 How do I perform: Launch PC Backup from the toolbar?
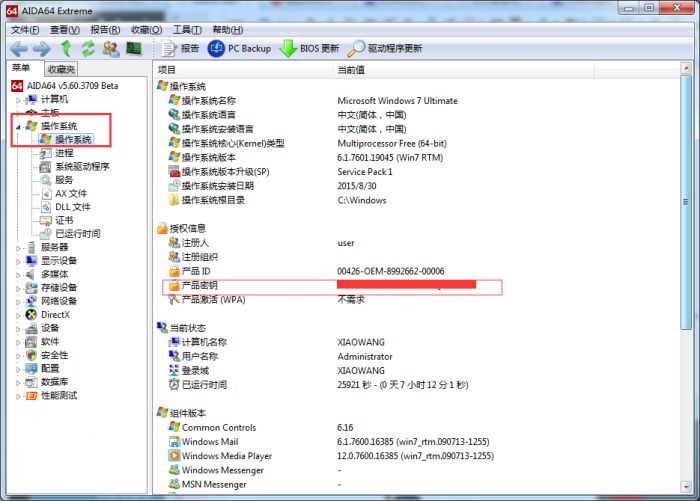[x=239, y=48]
